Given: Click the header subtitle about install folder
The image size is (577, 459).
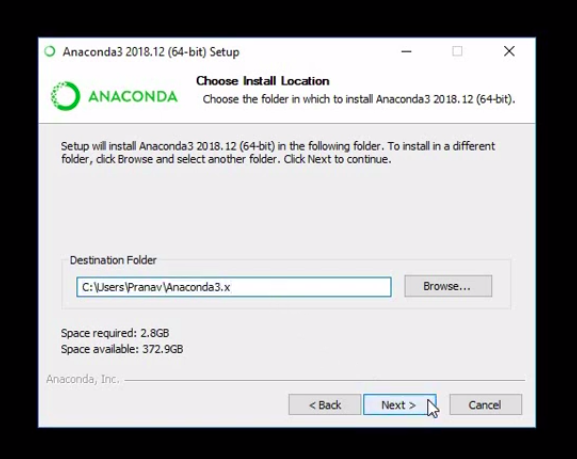Looking at the screenshot, I should (x=359, y=99).
